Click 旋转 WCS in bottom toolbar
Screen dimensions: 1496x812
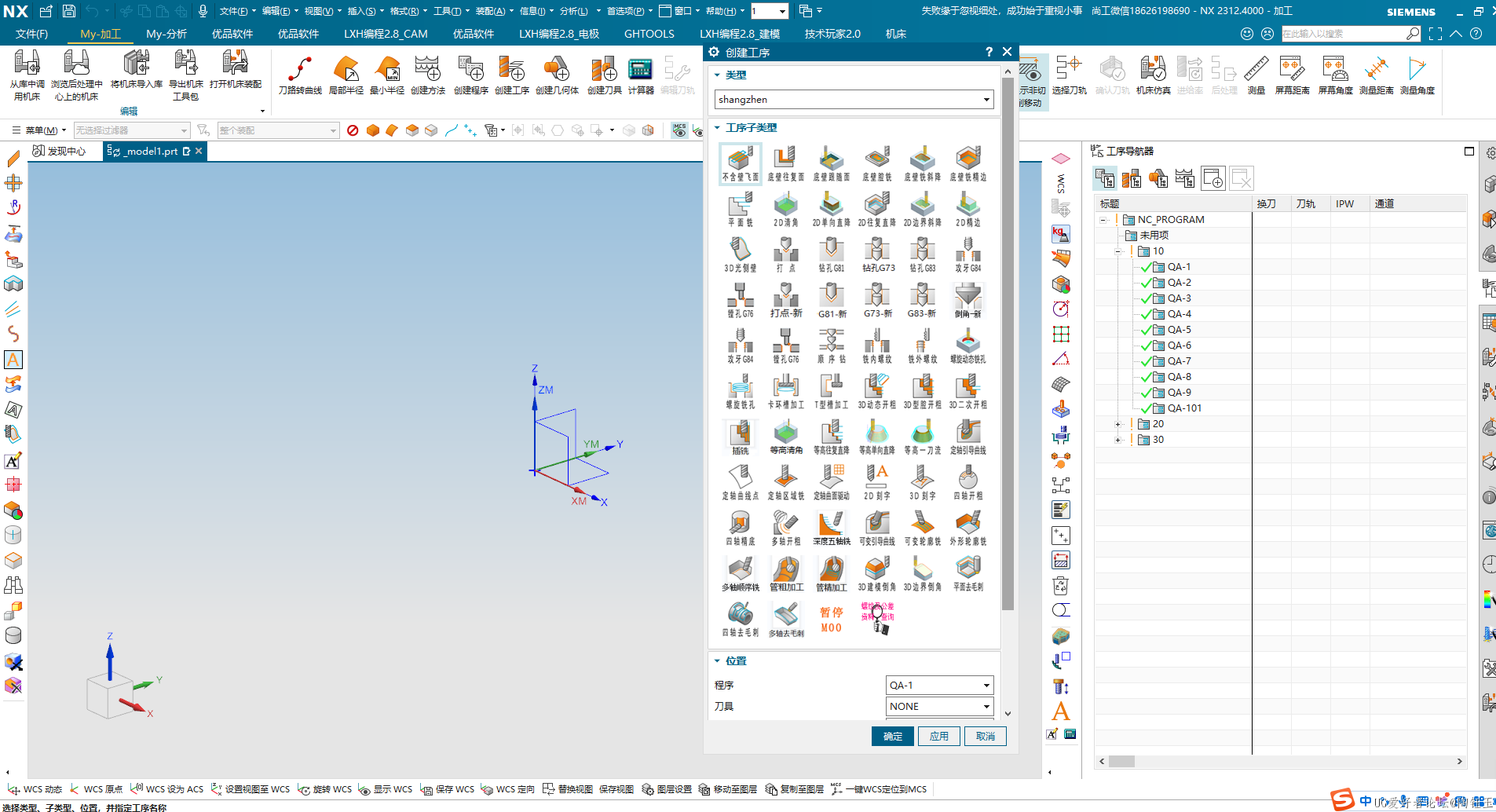click(325, 789)
